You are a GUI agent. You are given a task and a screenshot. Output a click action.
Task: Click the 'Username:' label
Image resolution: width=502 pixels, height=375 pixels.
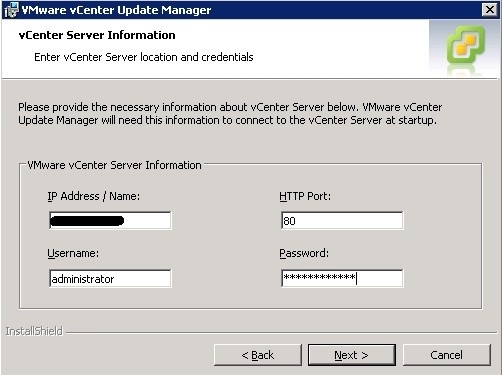(73, 253)
